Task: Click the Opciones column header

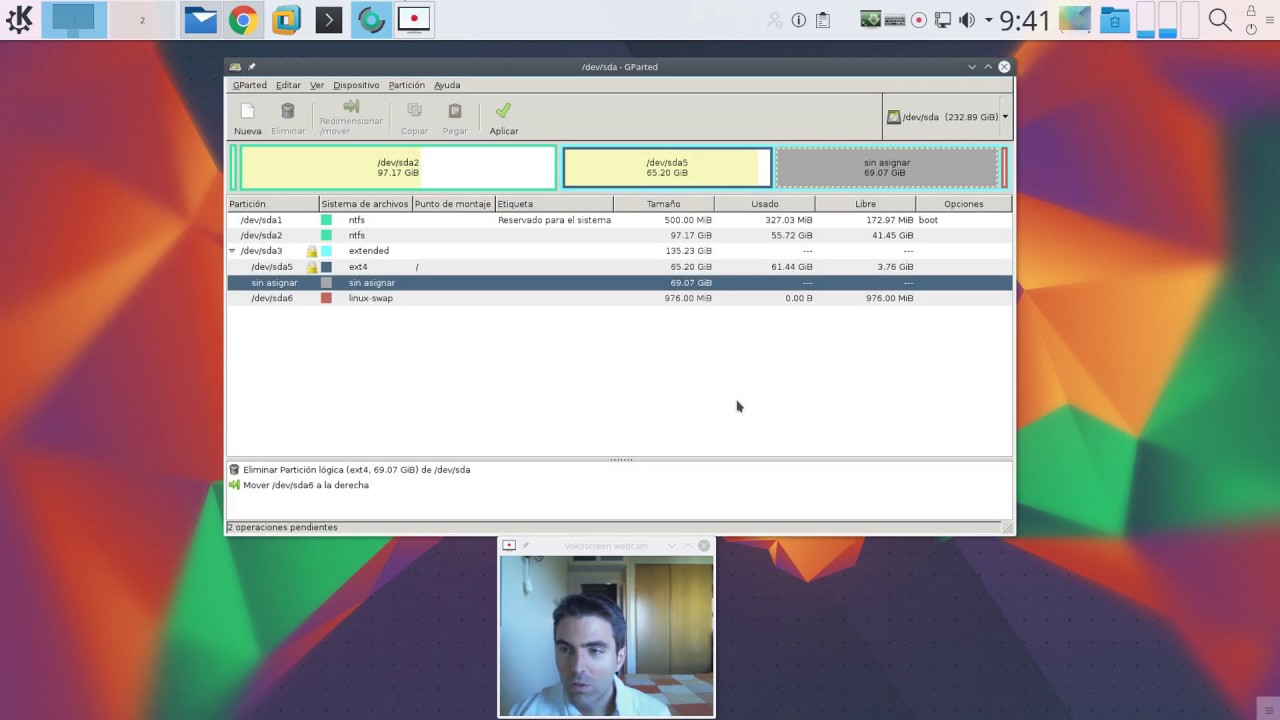Action: click(963, 204)
